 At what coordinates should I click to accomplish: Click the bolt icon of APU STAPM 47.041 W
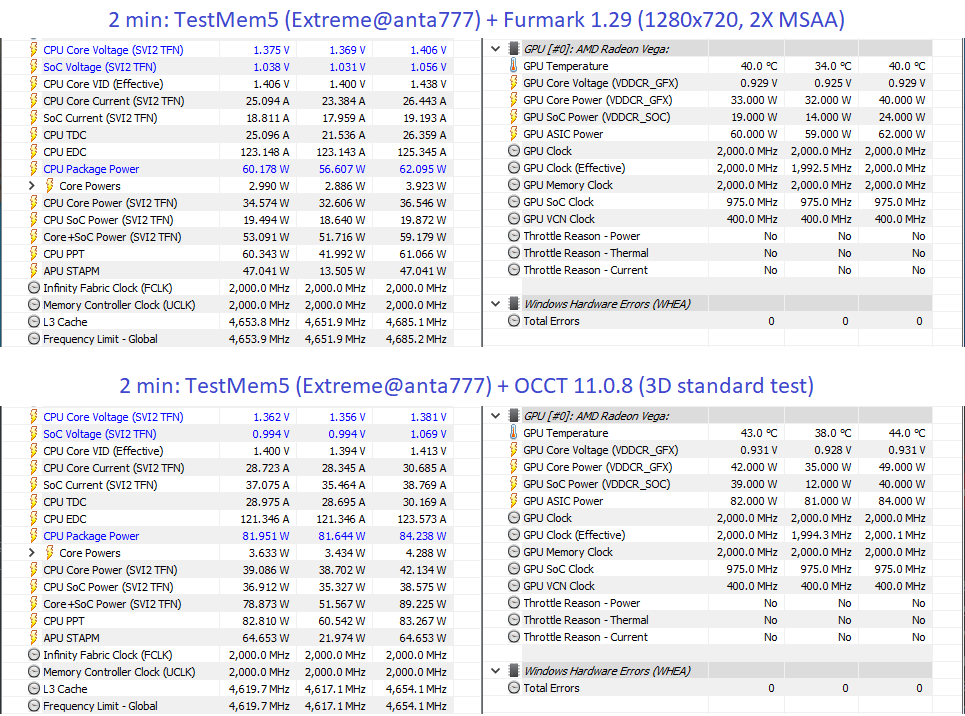(x=34, y=270)
